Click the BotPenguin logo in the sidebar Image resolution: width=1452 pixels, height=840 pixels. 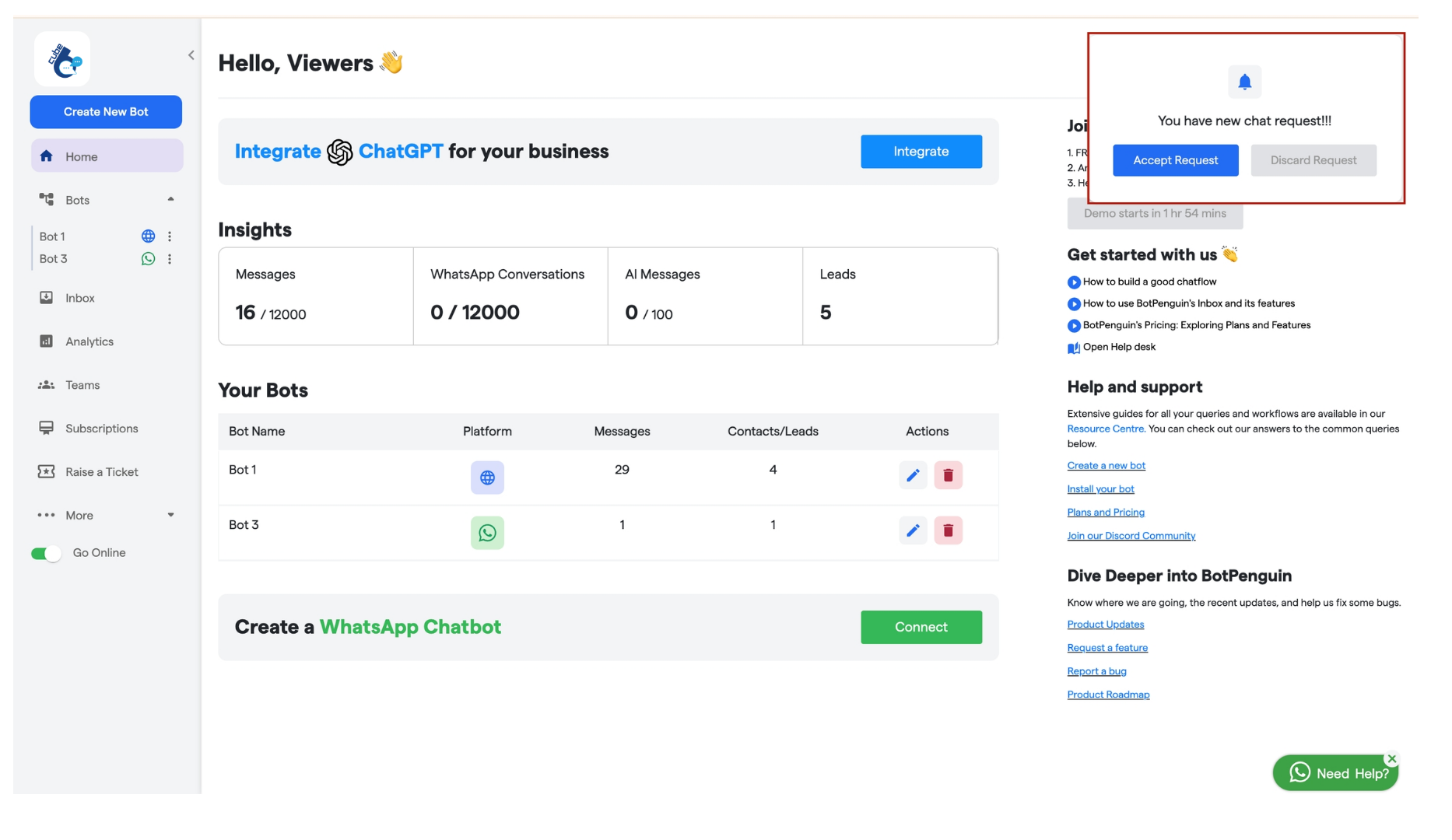pos(62,59)
